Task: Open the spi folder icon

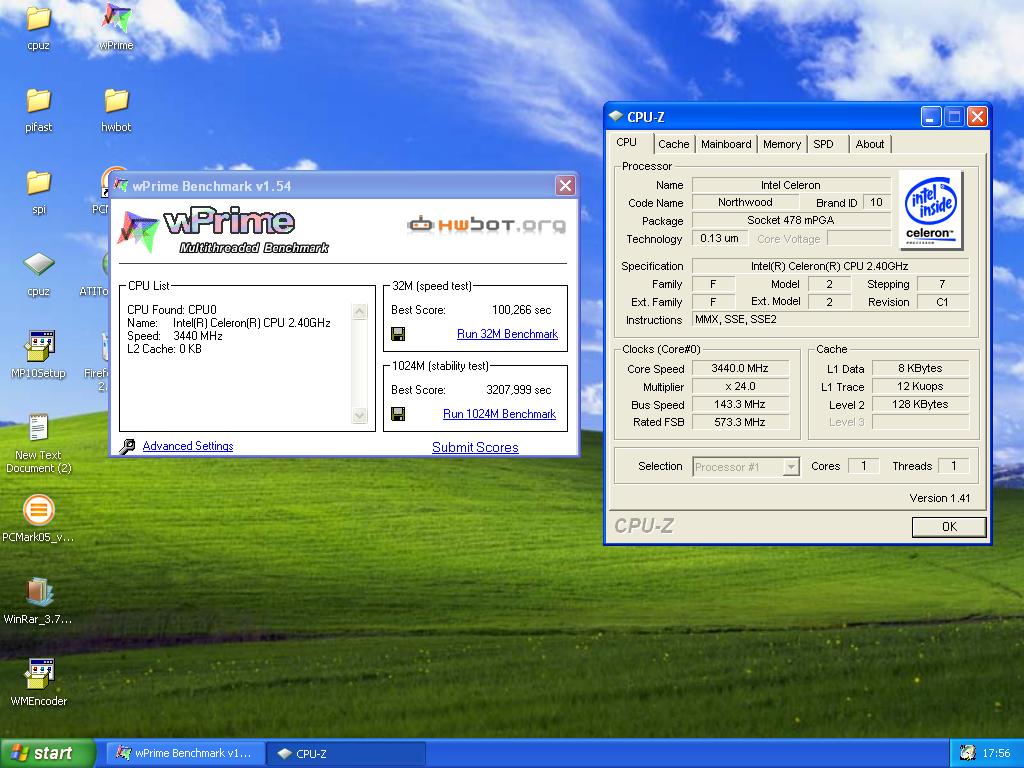Action: [38, 191]
